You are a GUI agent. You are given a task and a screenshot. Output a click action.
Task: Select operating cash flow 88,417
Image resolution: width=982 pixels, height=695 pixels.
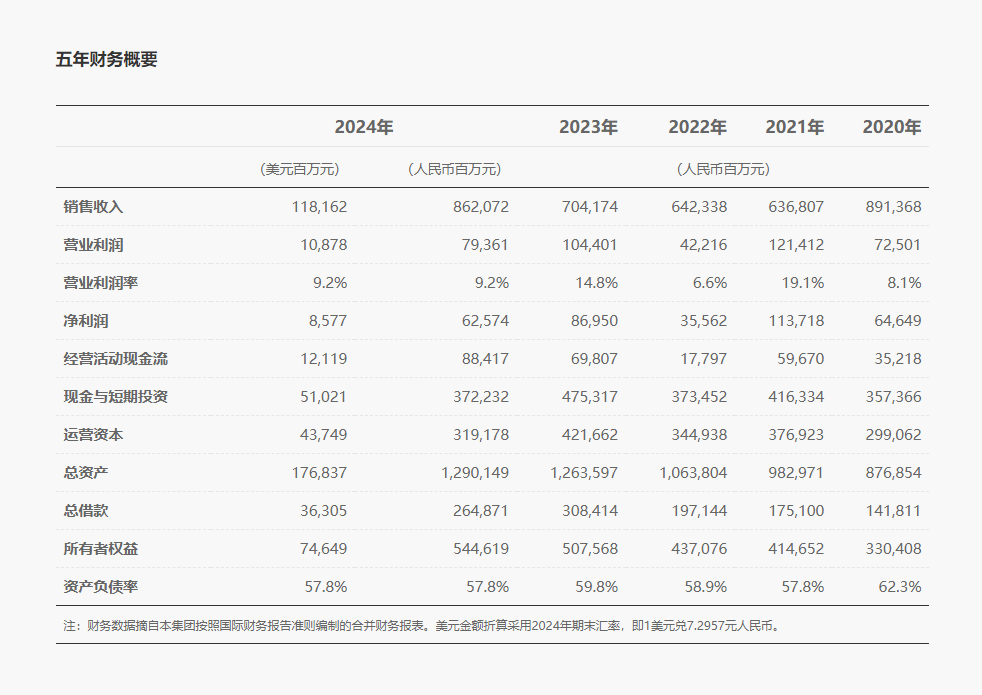[x=485, y=359]
